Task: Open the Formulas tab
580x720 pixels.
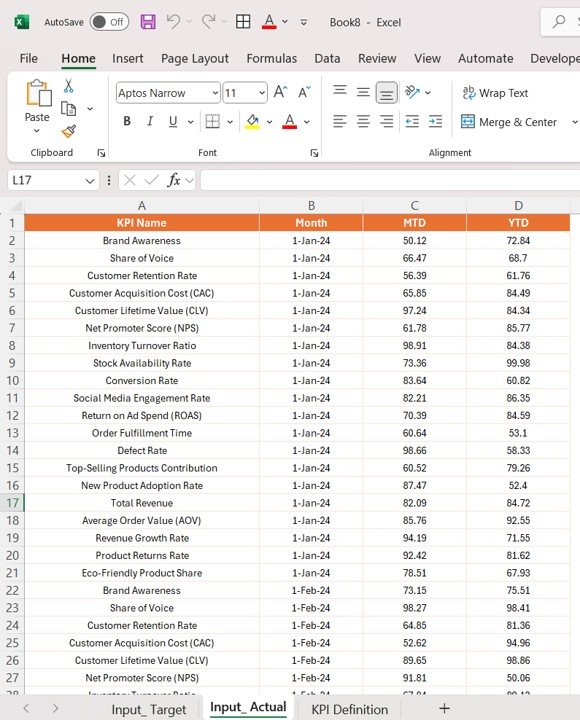Action: (271, 58)
